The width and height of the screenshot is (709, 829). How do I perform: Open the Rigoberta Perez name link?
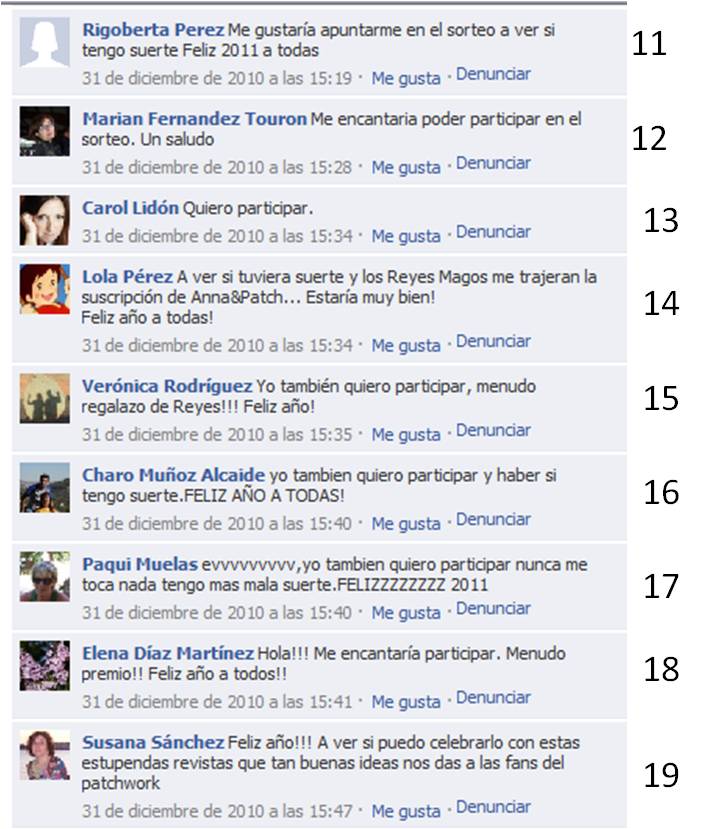click(153, 30)
